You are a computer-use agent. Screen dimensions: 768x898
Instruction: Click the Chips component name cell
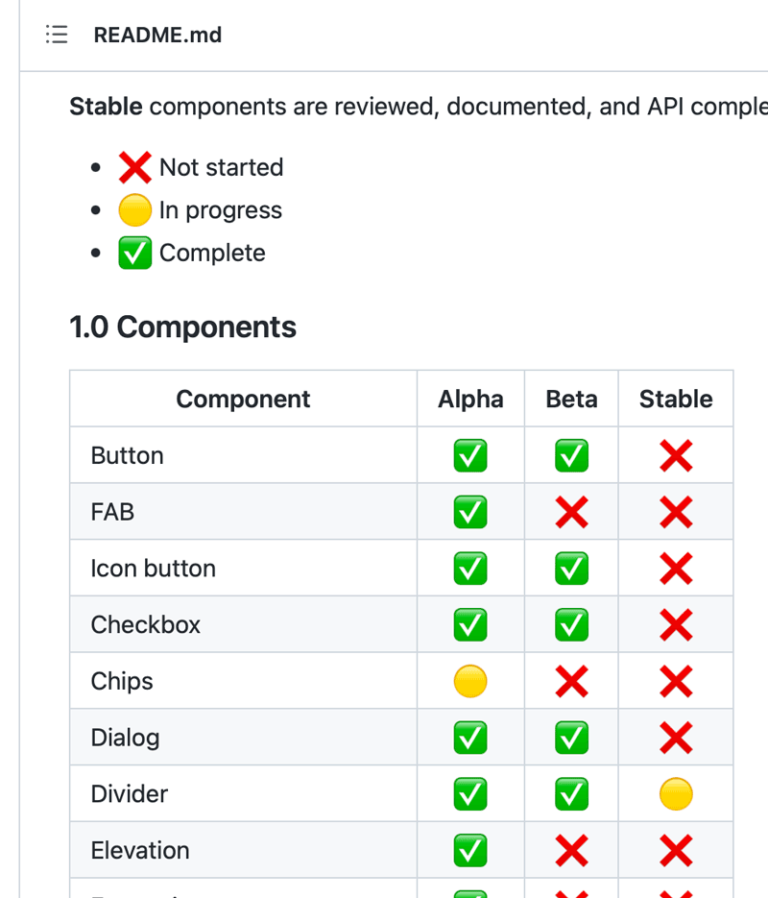click(x=122, y=681)
